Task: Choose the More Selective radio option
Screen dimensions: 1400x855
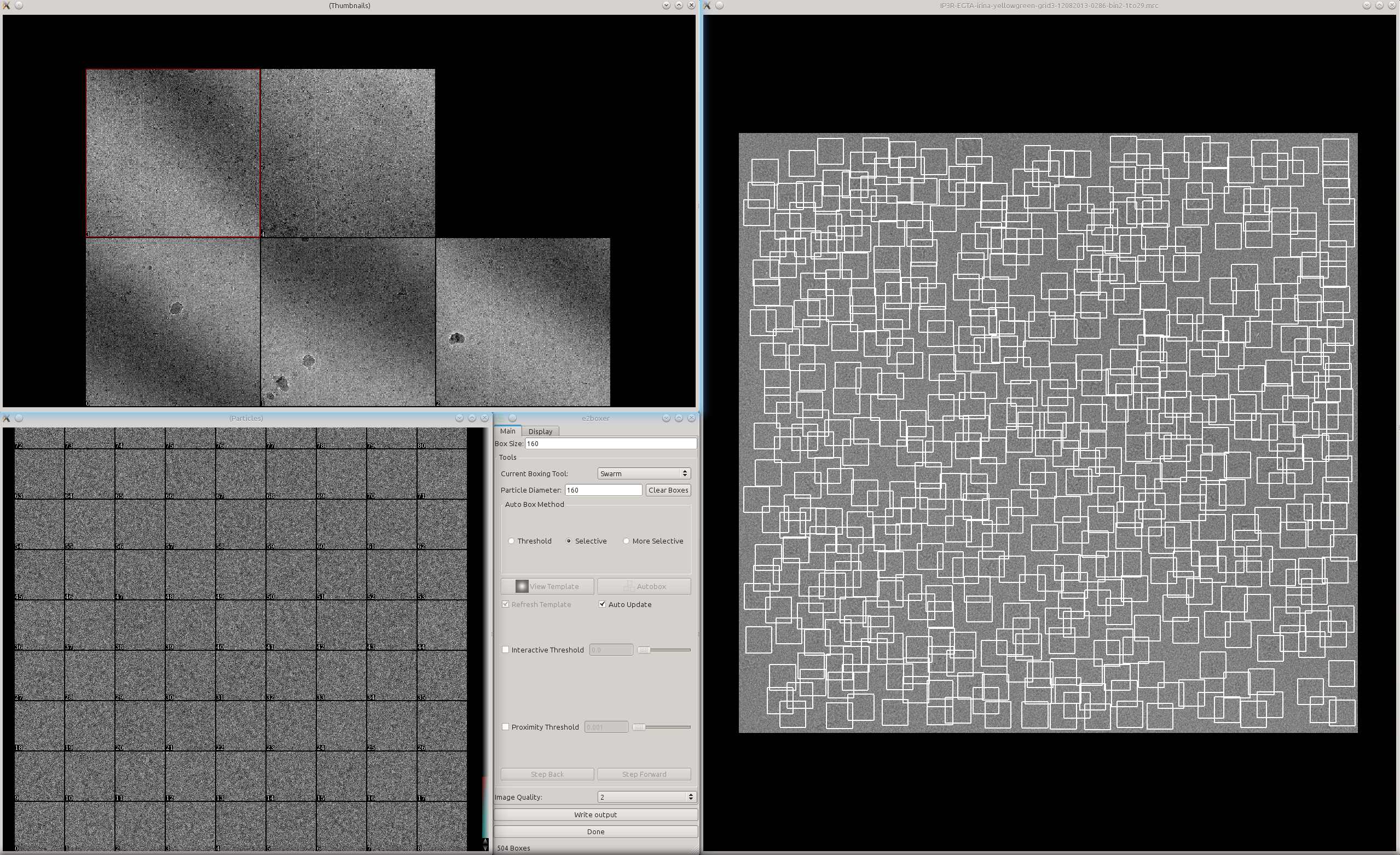Action: click(x=626, y=541)
